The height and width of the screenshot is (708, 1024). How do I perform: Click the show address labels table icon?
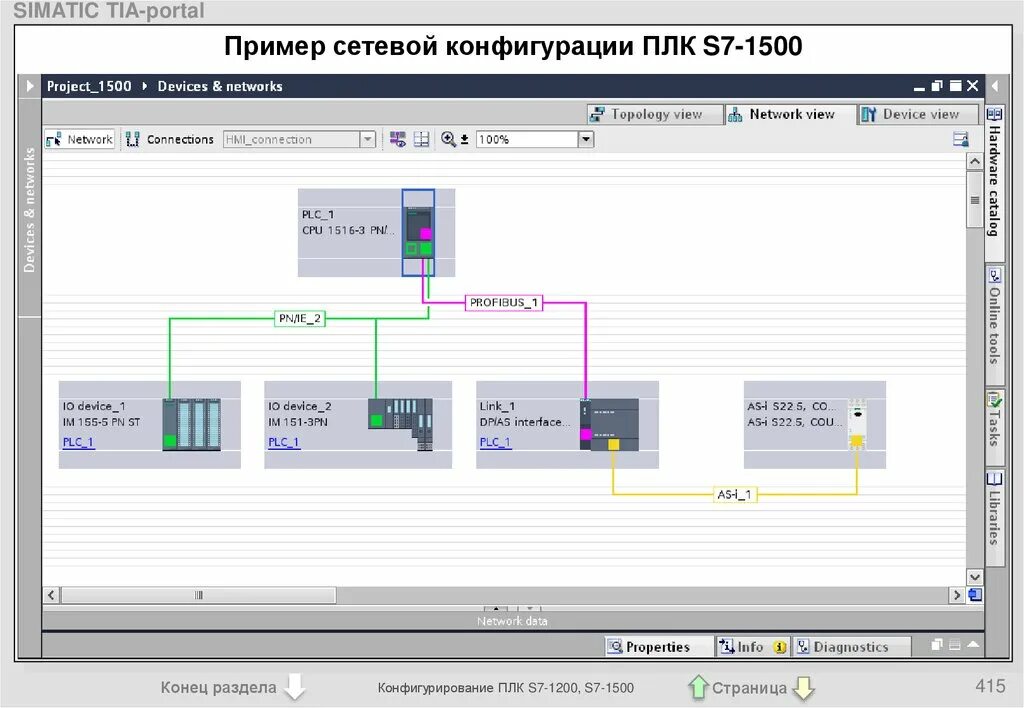point(422,139)
